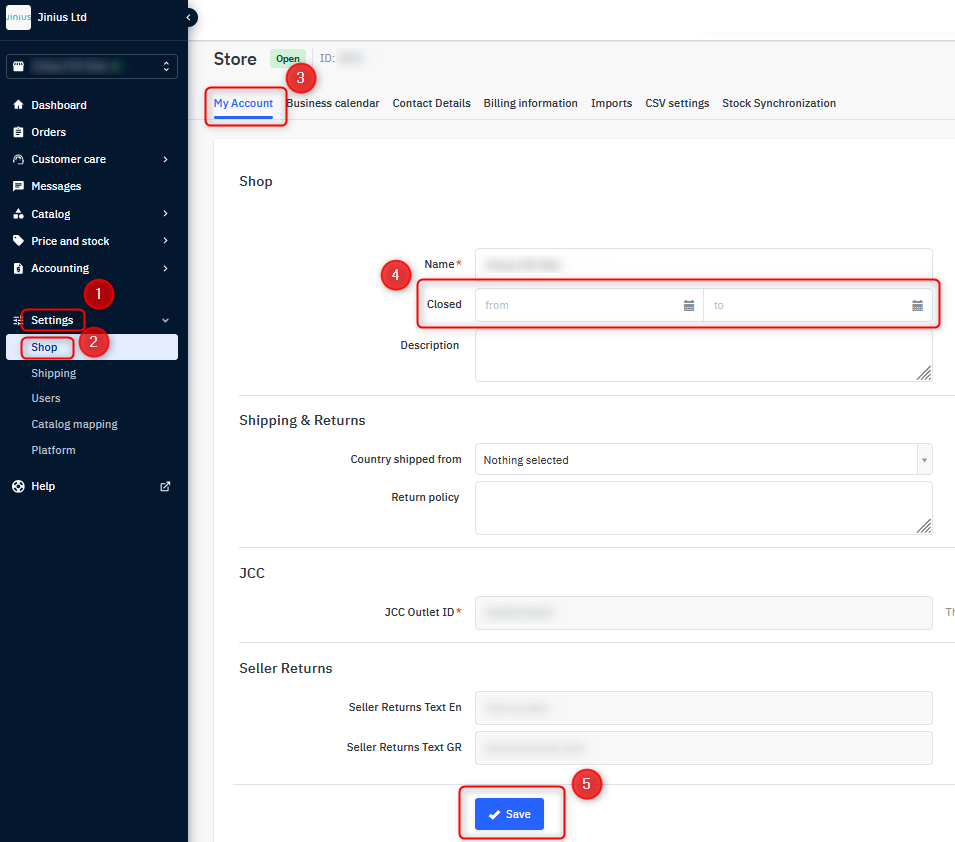Open the Country shipped from dropdown

tap(703, 460)
